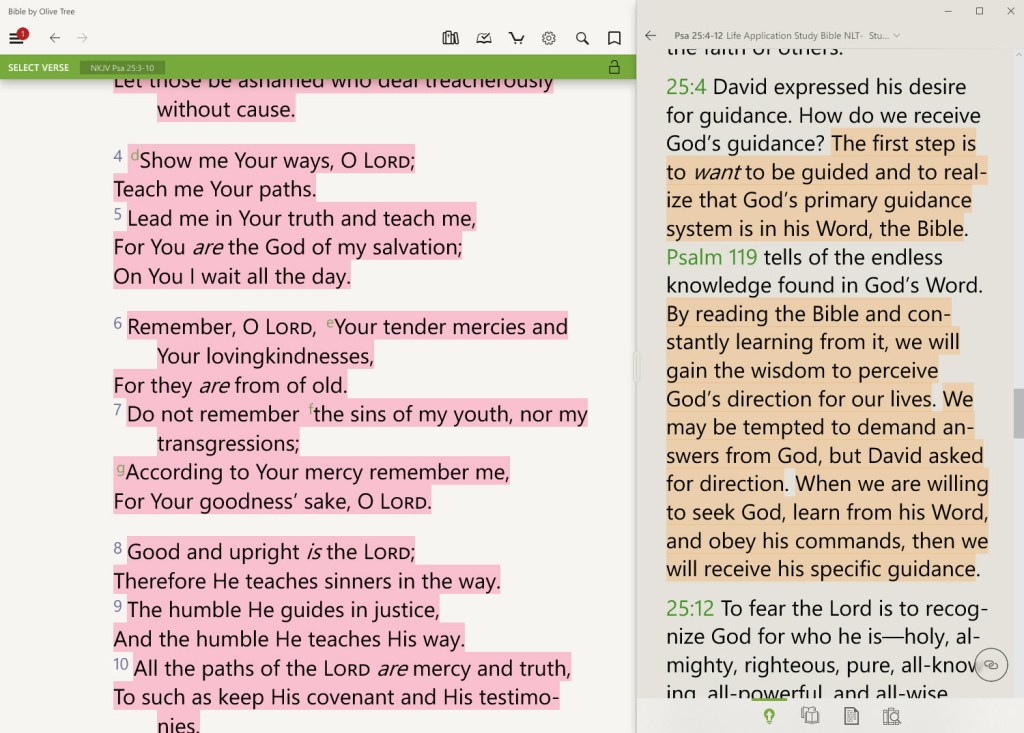
Task: Toggle the split-screen sync link button
Action: pos(990,664)
